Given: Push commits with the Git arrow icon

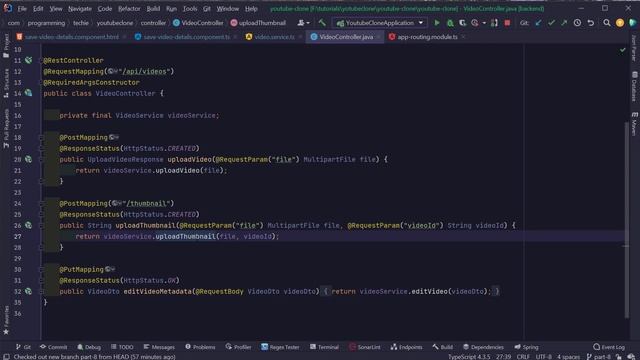Looking at the screenshot, I should pos(564,23).
